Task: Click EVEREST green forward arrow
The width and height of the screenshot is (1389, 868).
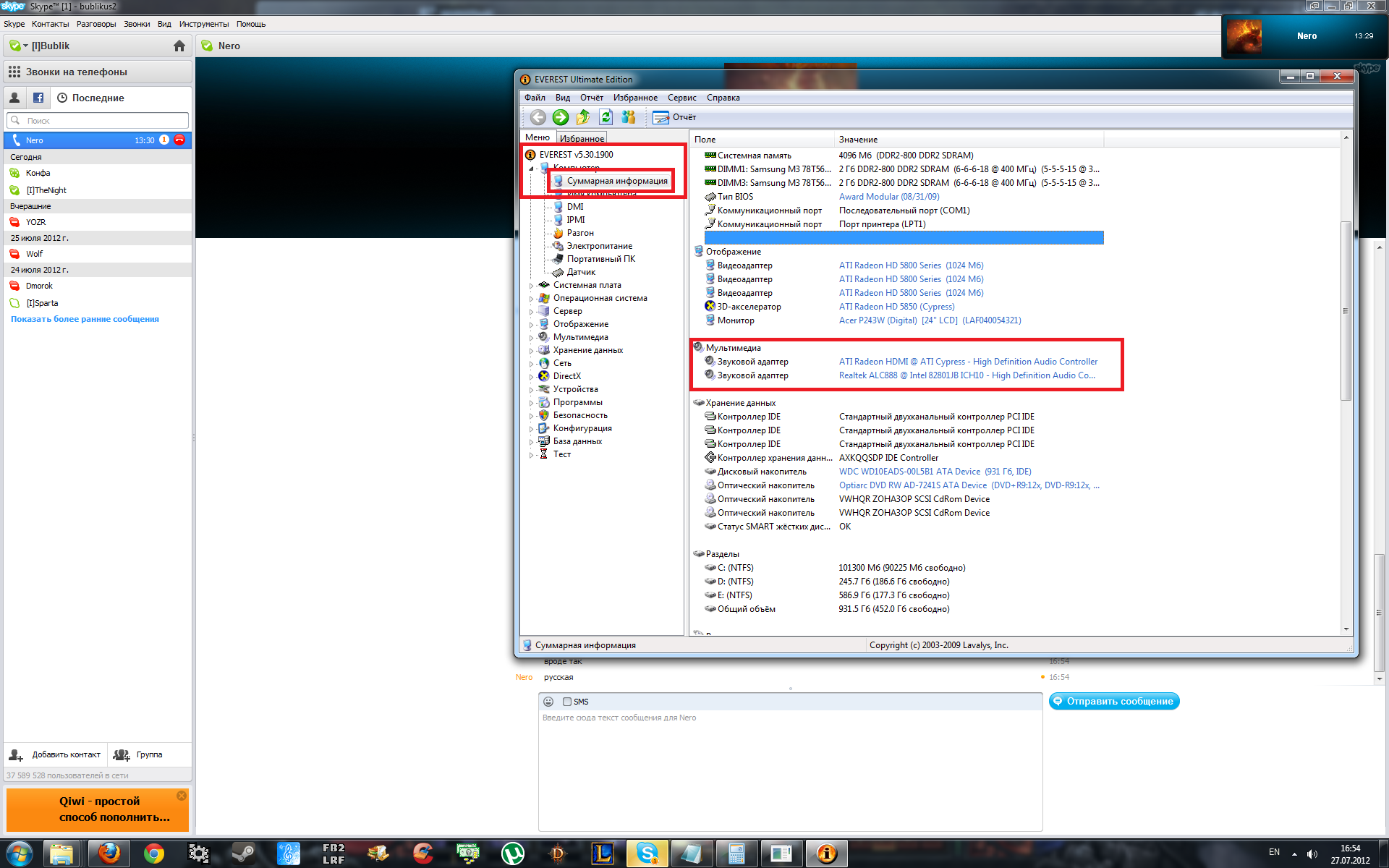Action: tap(561, 117)
